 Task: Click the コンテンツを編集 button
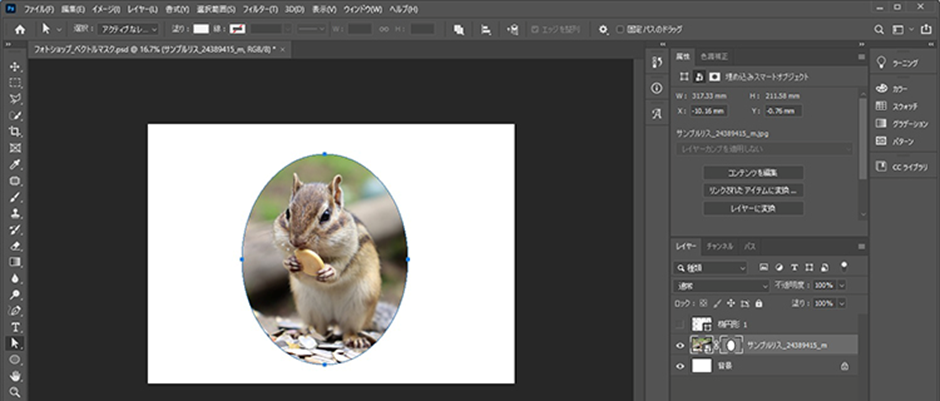coord(753,173)
